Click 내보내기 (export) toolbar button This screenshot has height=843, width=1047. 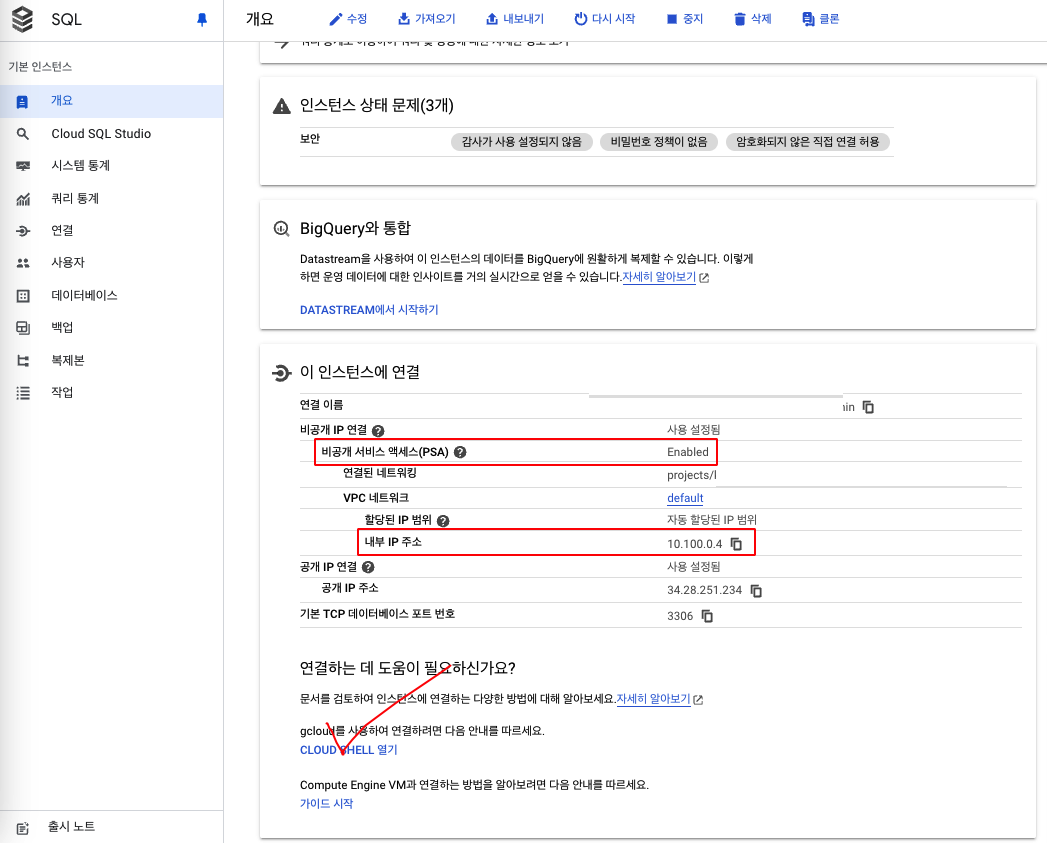[515, 19]
